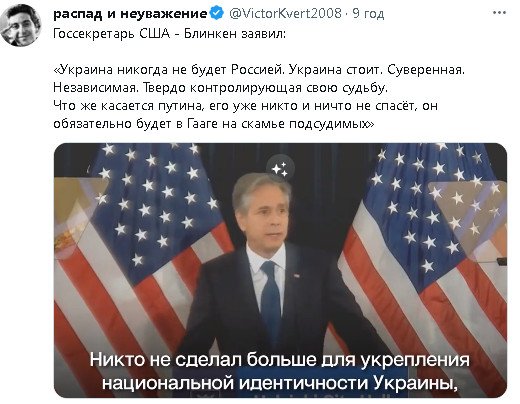Open the tweet's three-dot more options menu

(499, 13)
